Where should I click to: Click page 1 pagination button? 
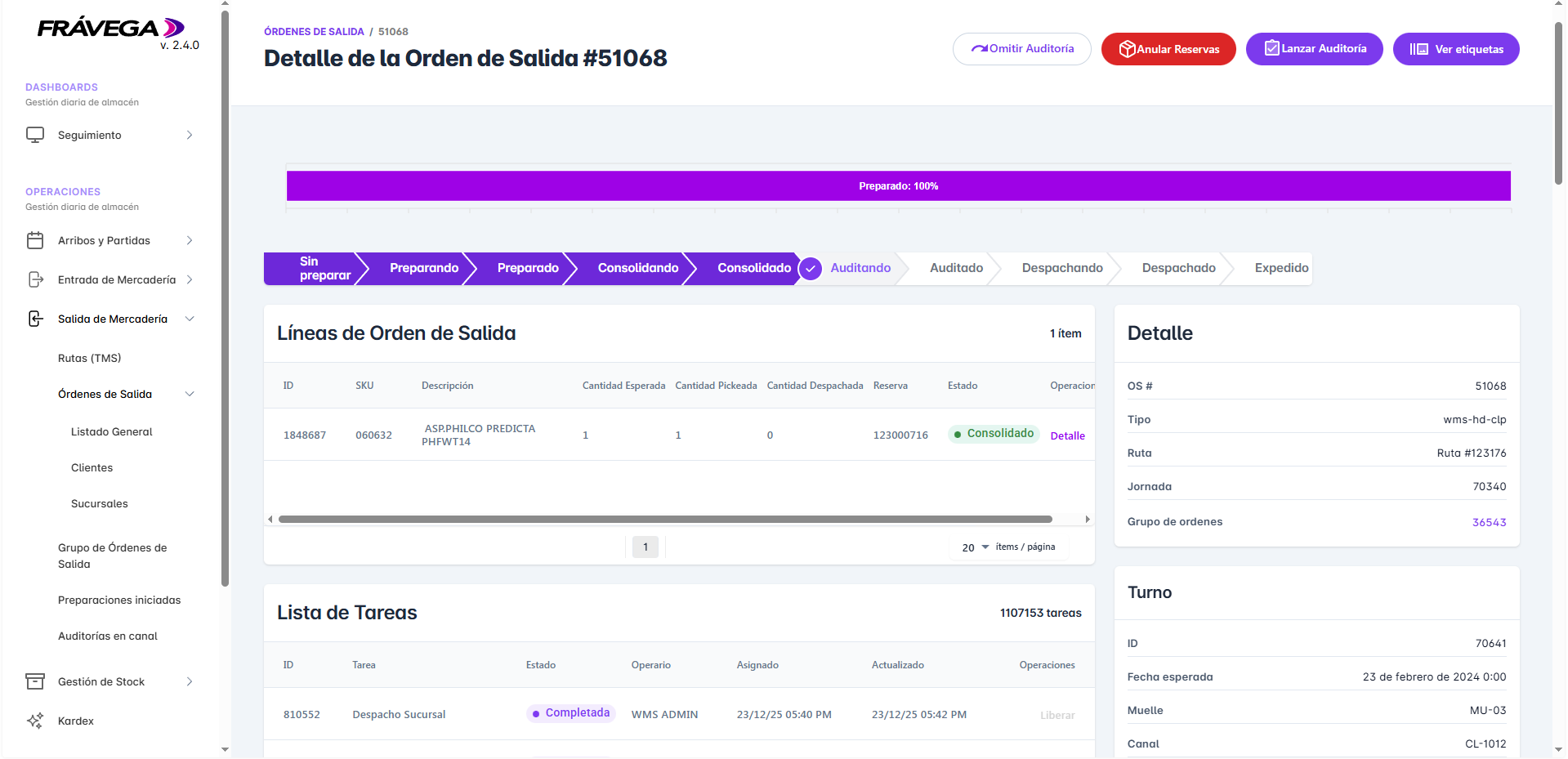(x=646, y=547)
